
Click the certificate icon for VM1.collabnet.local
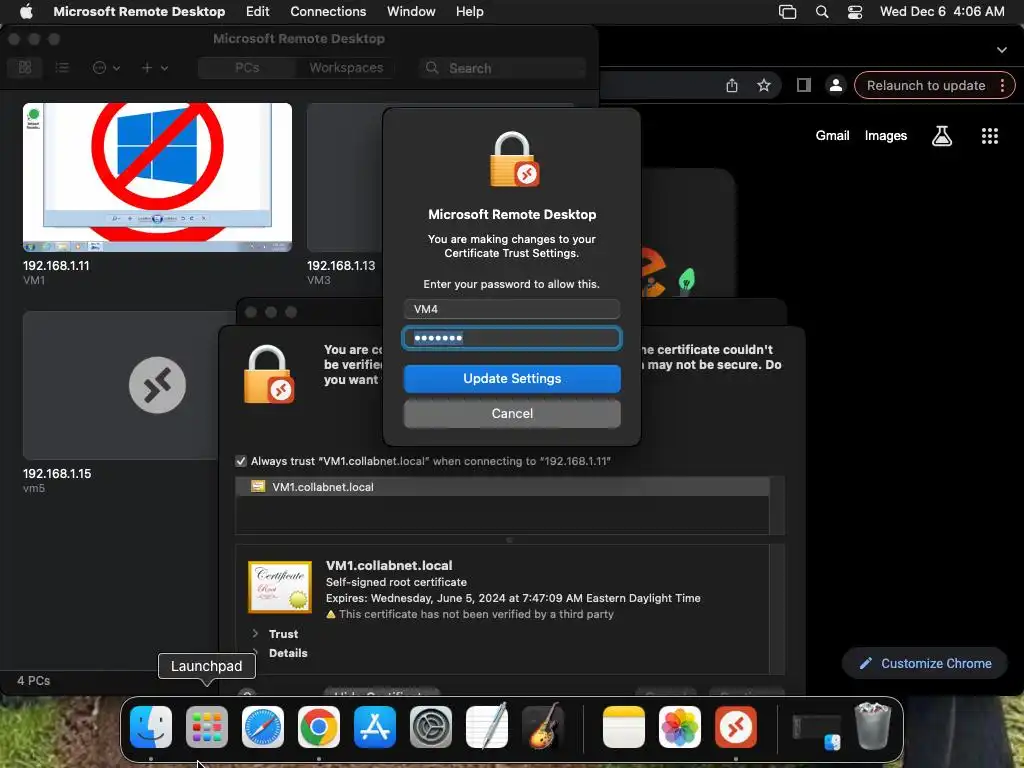click(x=280, y=587)
